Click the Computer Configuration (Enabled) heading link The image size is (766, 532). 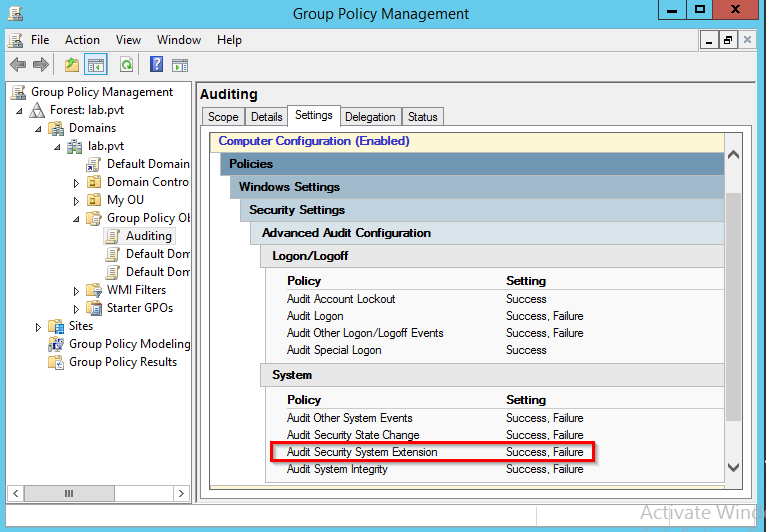[314, 142]
